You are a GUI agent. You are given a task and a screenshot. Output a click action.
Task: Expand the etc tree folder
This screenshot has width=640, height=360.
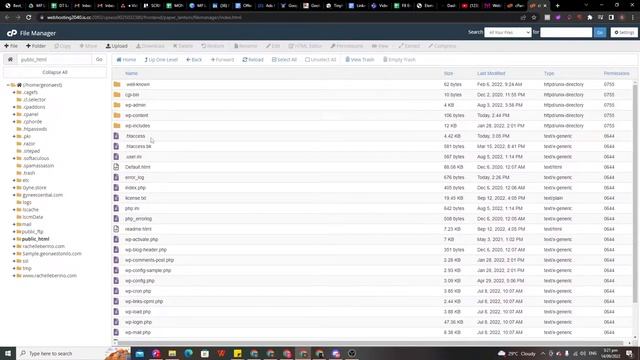(14, 180)
